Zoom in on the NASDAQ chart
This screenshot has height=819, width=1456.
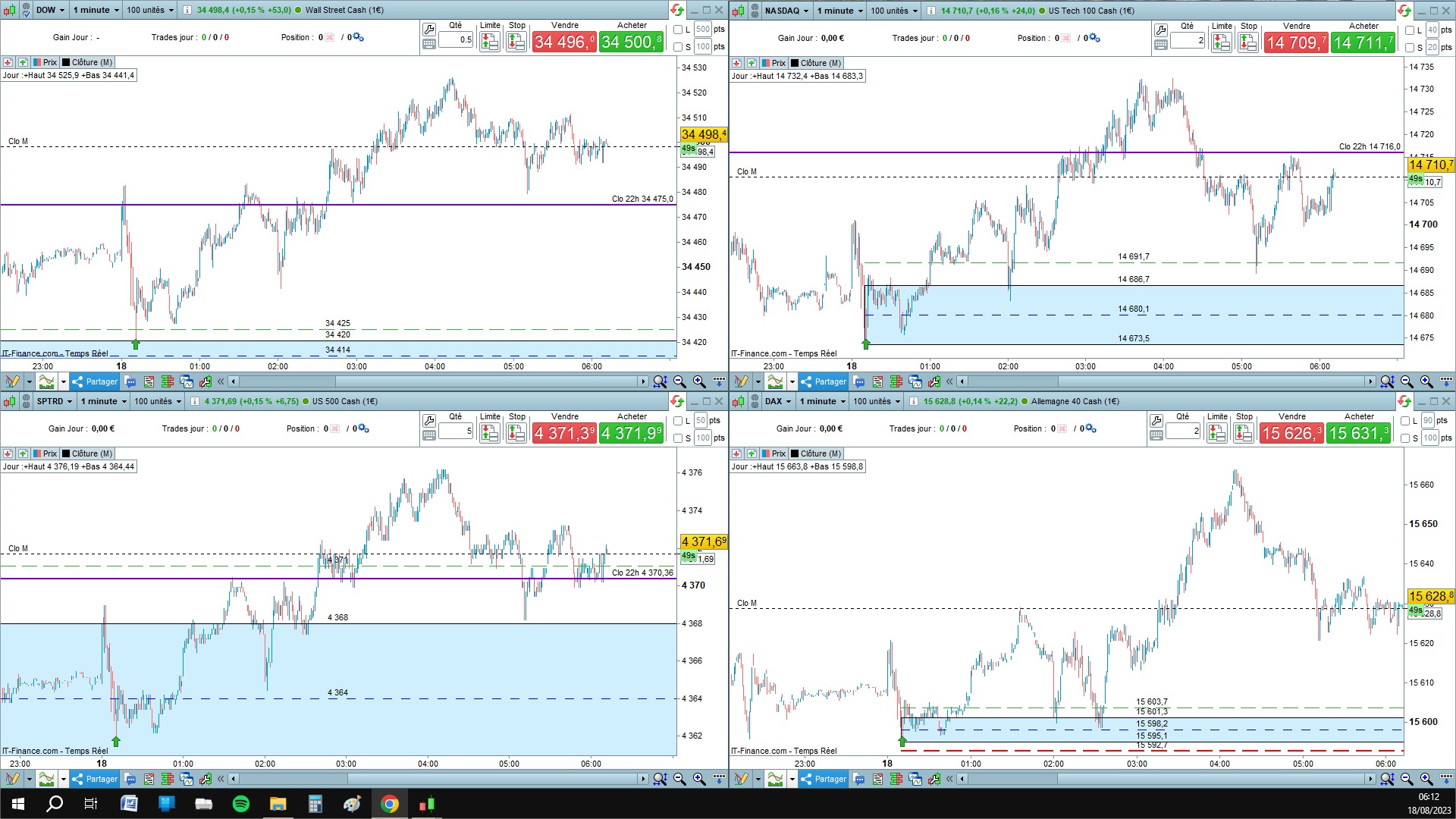(1426, 381)
